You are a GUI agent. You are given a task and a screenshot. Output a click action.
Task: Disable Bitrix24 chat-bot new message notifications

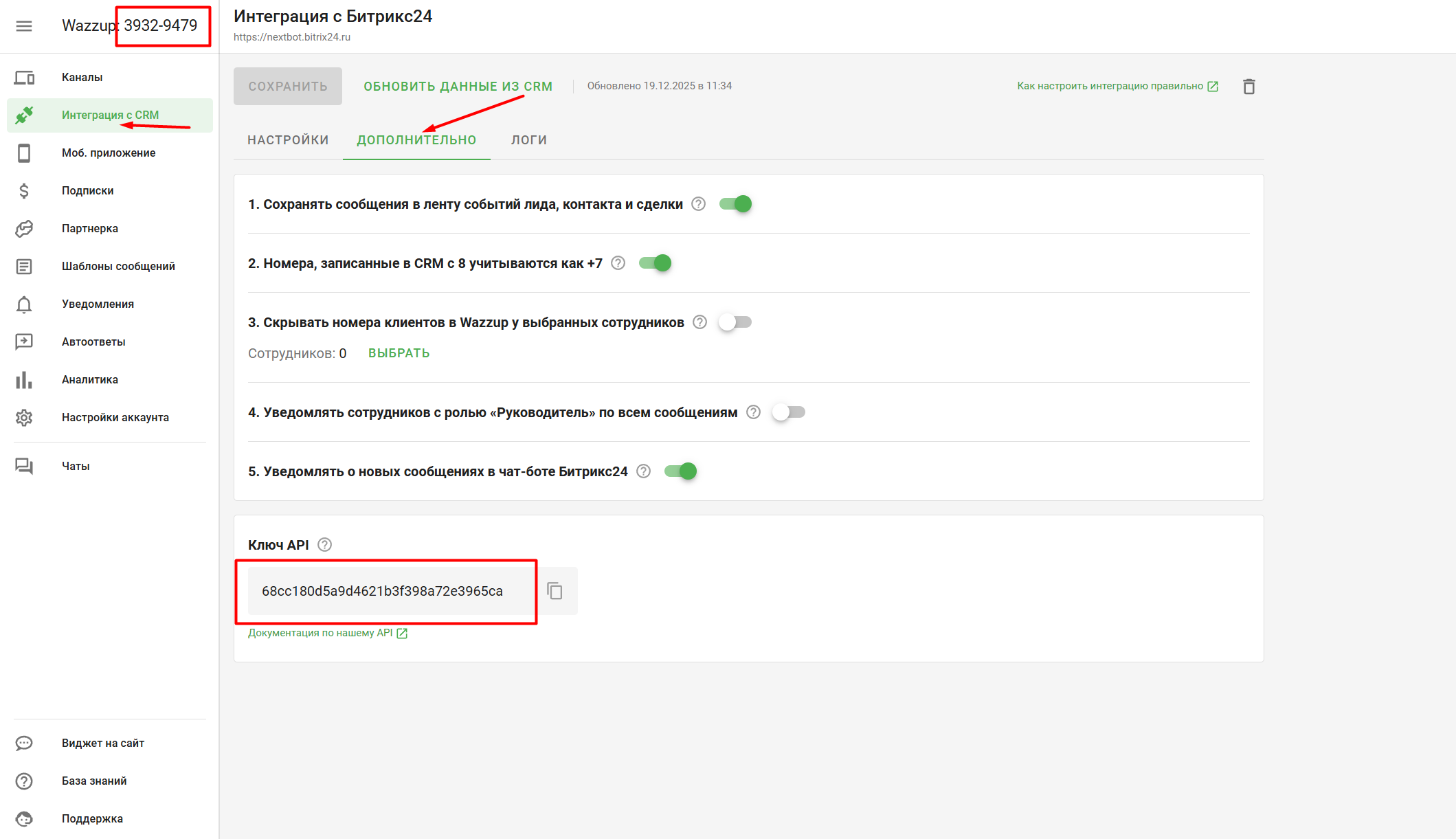pyautogui.click(x=680, y=471)
